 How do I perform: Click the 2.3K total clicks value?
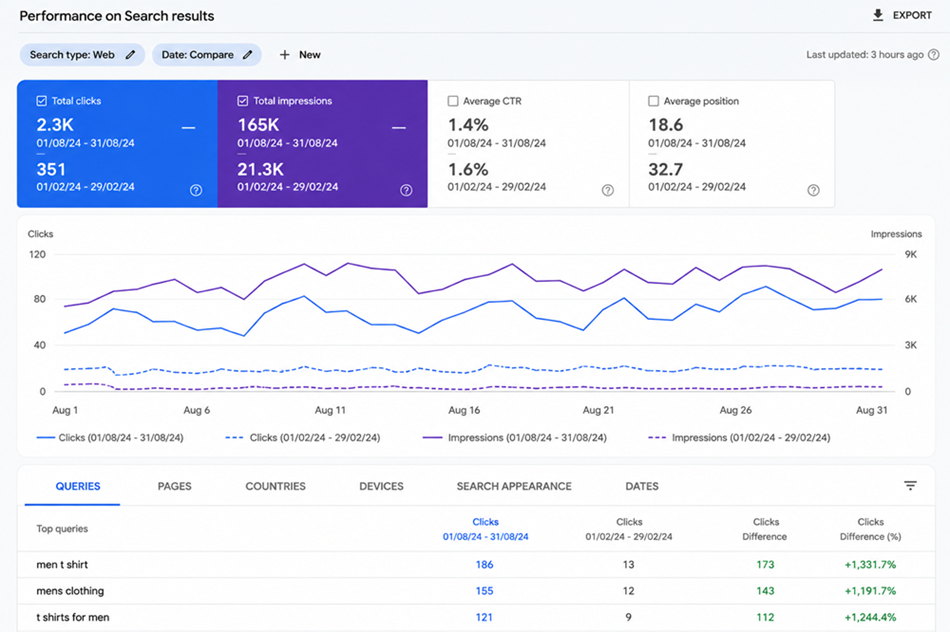point(55,125)
